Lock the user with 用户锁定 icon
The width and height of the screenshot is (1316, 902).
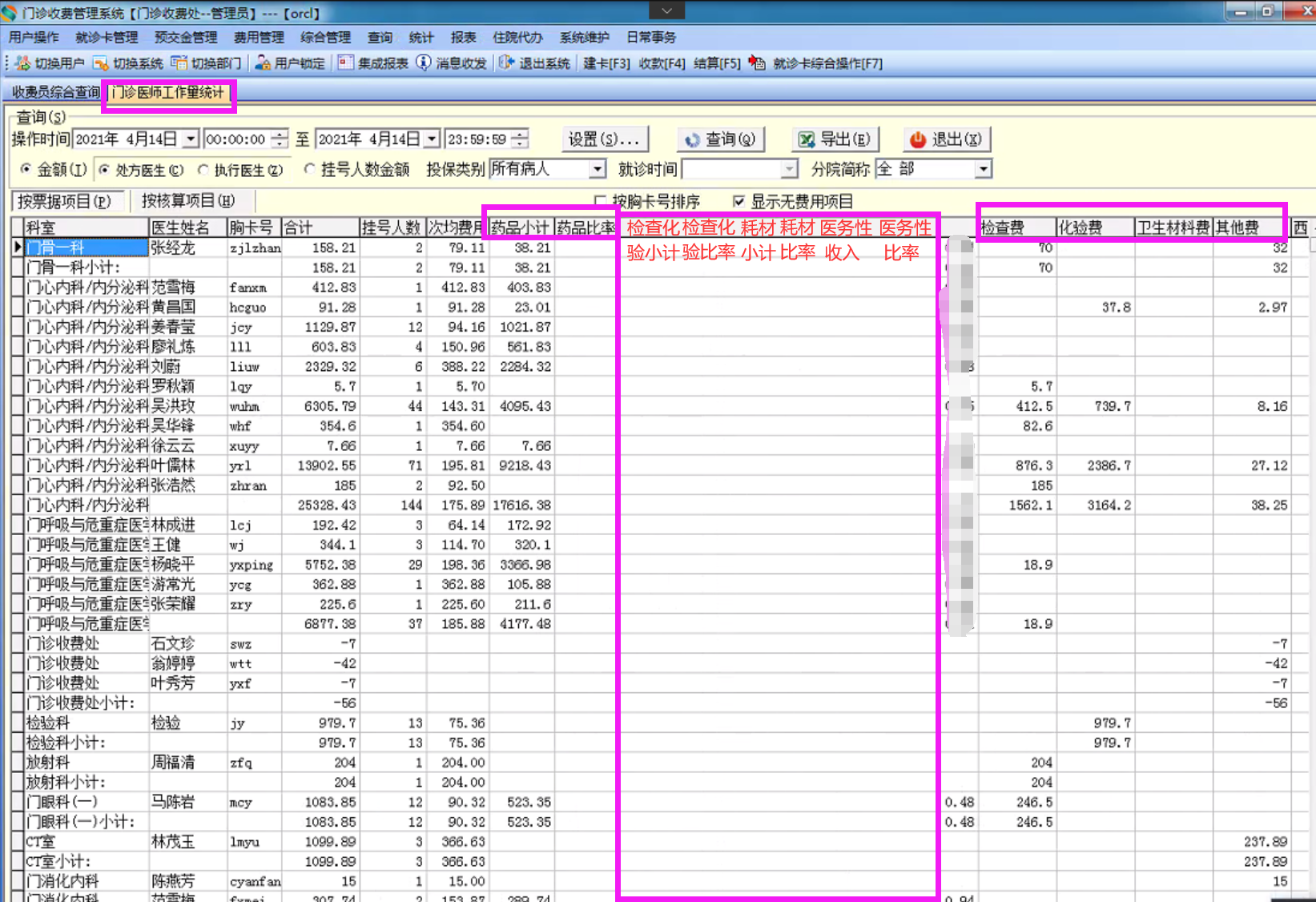(x=262, y=62)
